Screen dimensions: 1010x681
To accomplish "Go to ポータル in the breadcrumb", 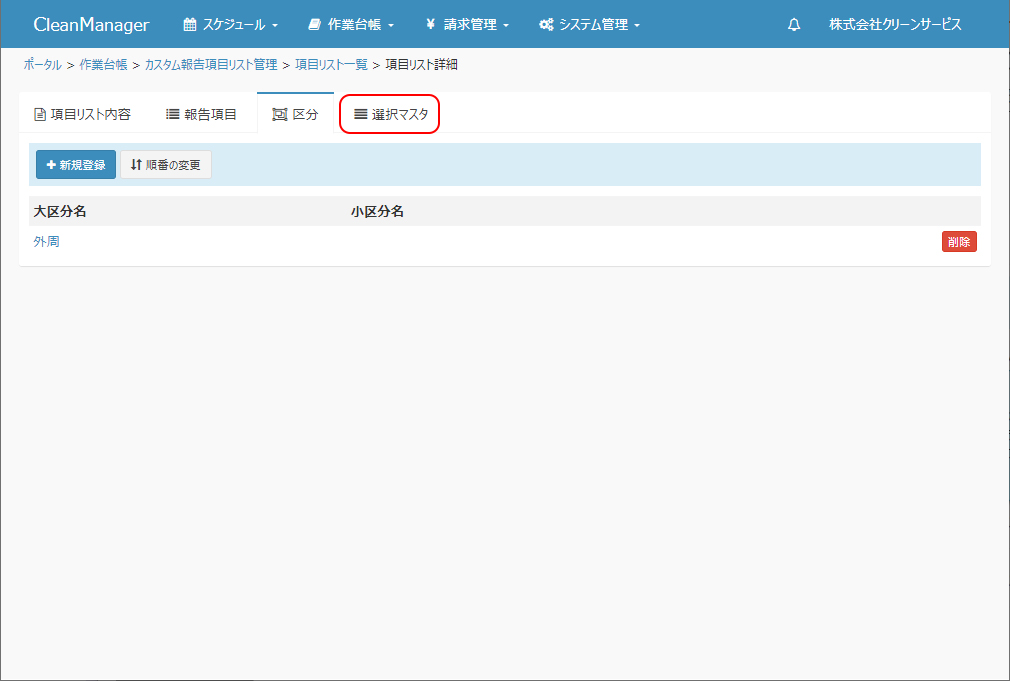I will click(42, 65).
